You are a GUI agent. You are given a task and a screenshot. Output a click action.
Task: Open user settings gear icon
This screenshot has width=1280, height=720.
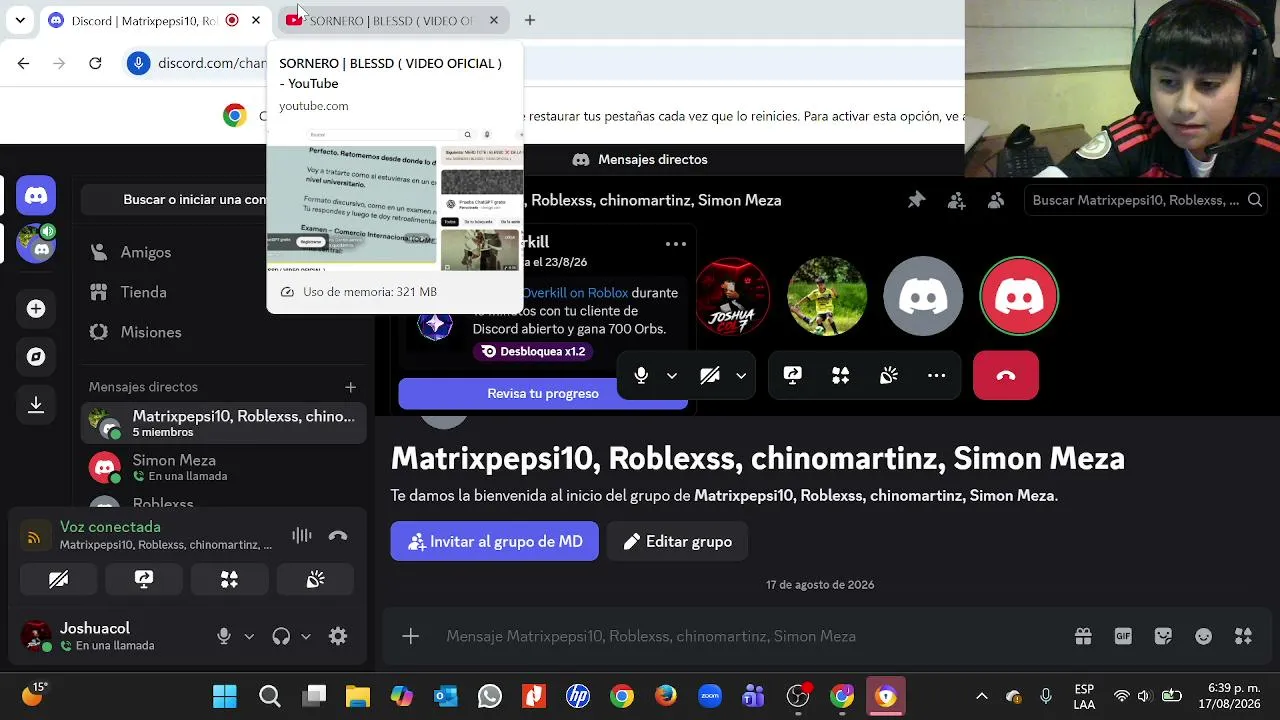pos(338,636)
